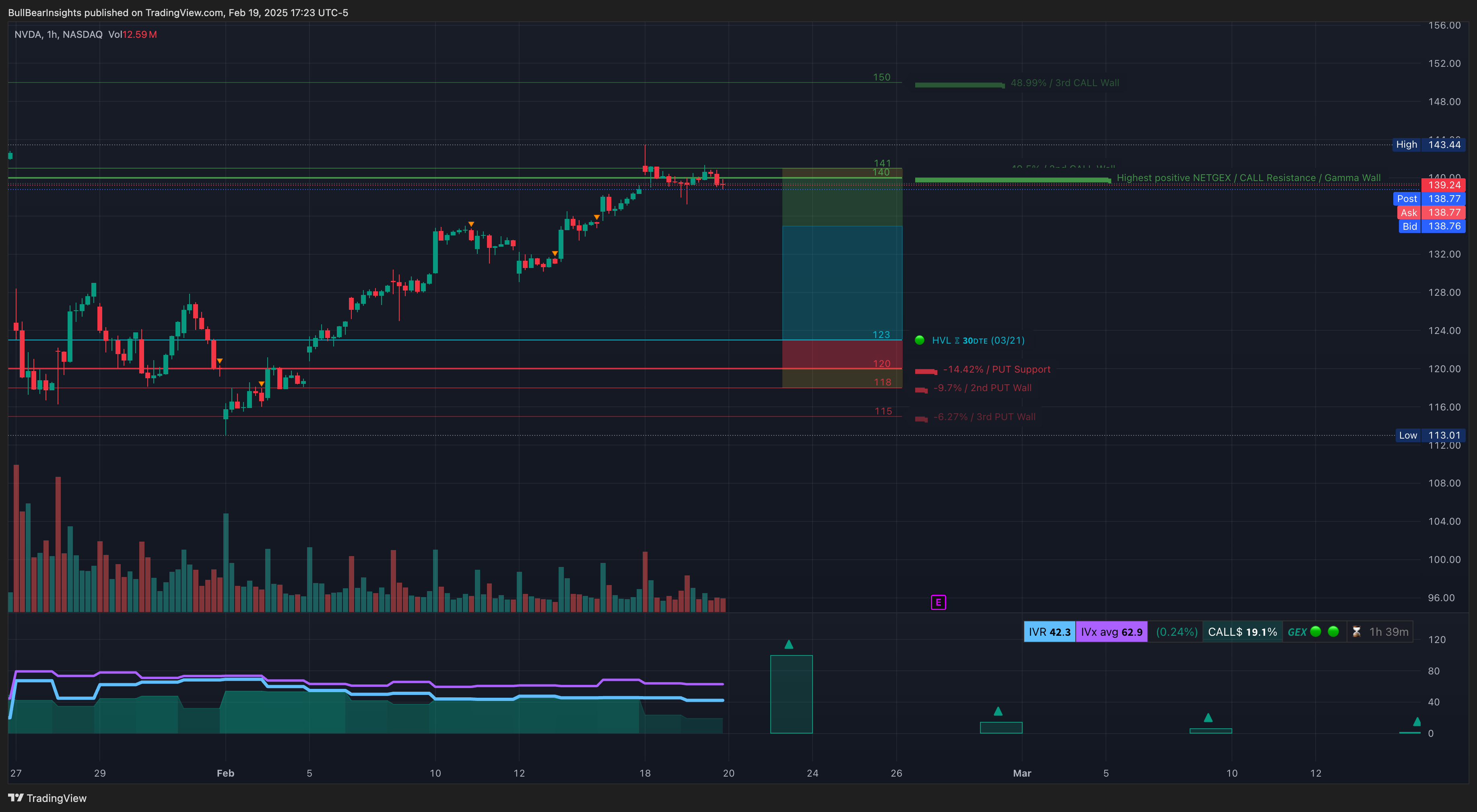The width and height of the screenshot is (1477, 812).
Task: Click the triangle above the tallest teal bar
Action: pyautogui.click(x=789, y=644)
